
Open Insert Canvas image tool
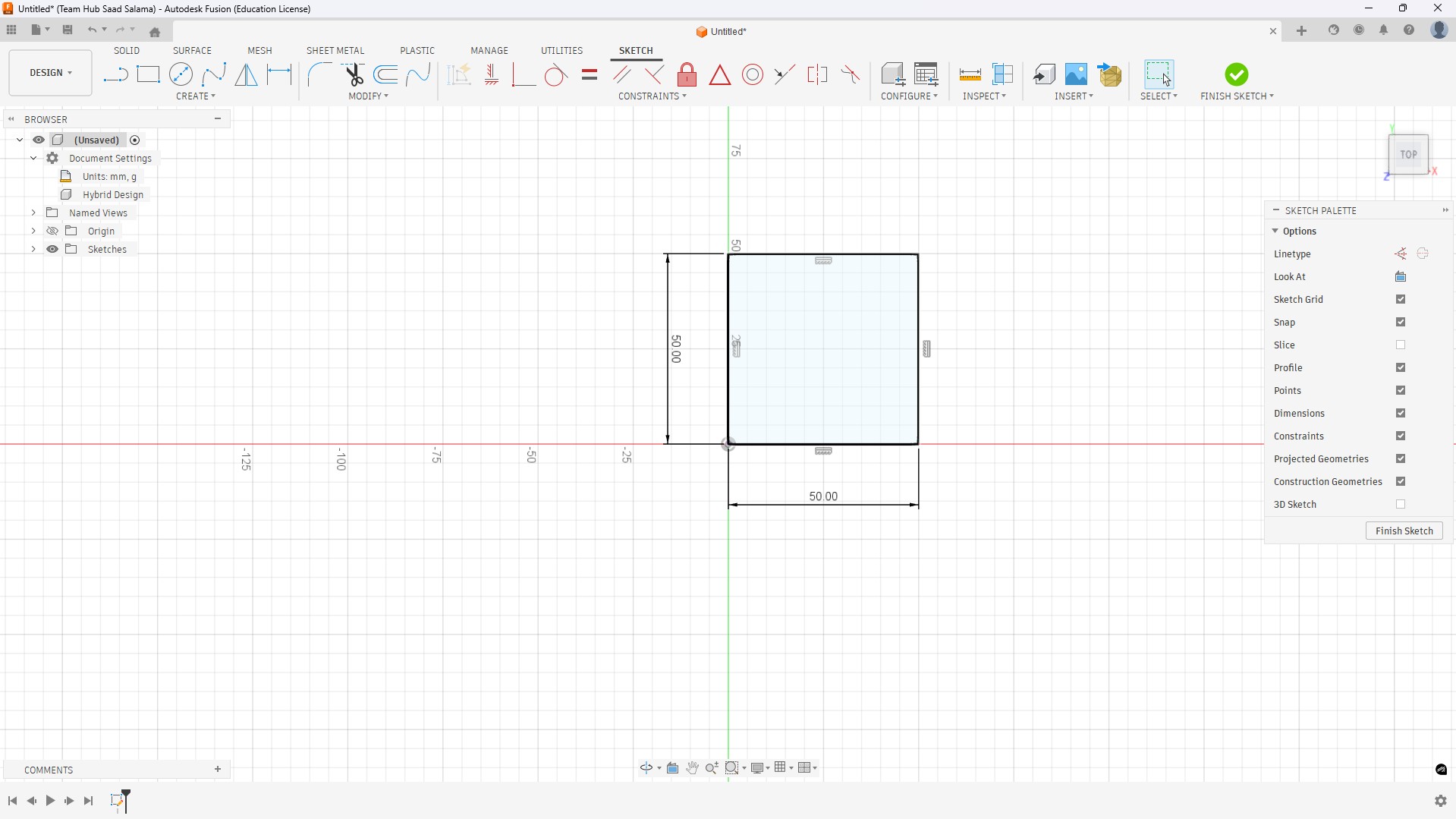pyautogui.click(x=1076, y=74)
